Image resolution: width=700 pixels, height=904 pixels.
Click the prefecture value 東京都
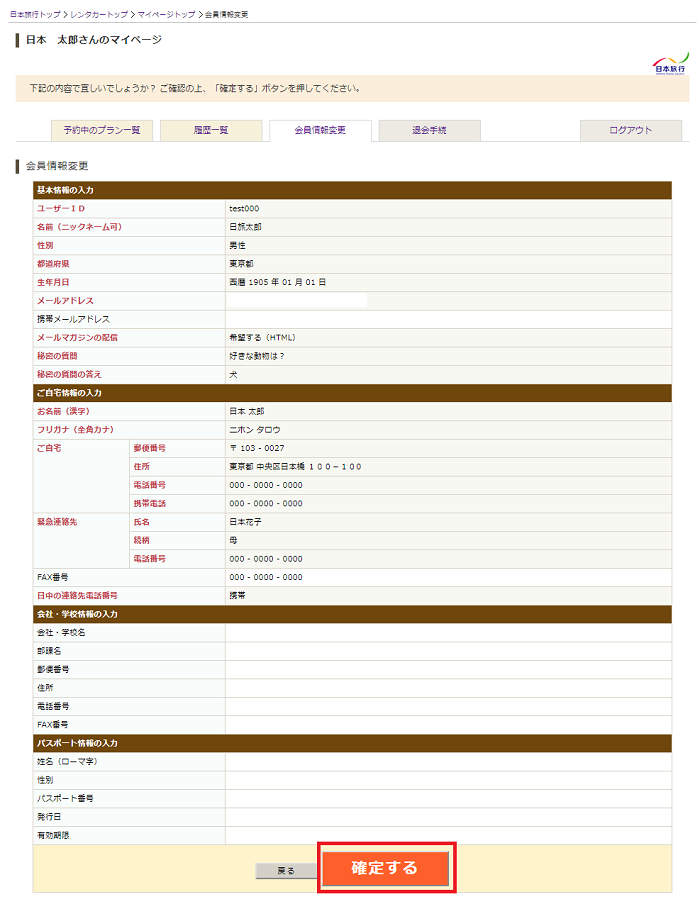(241, 264)
